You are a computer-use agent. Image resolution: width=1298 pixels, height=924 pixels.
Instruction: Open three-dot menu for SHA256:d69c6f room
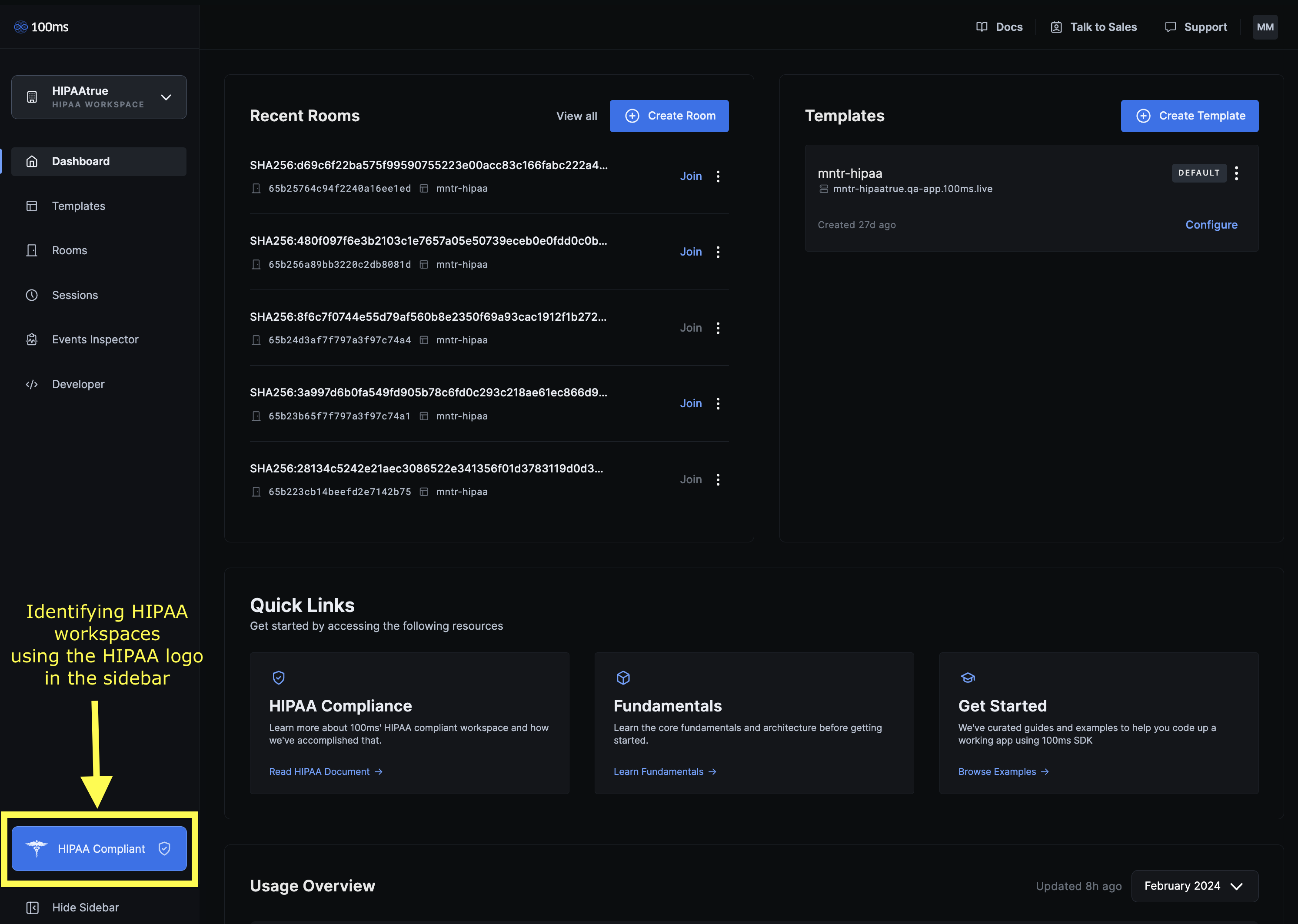pos(718,176)
